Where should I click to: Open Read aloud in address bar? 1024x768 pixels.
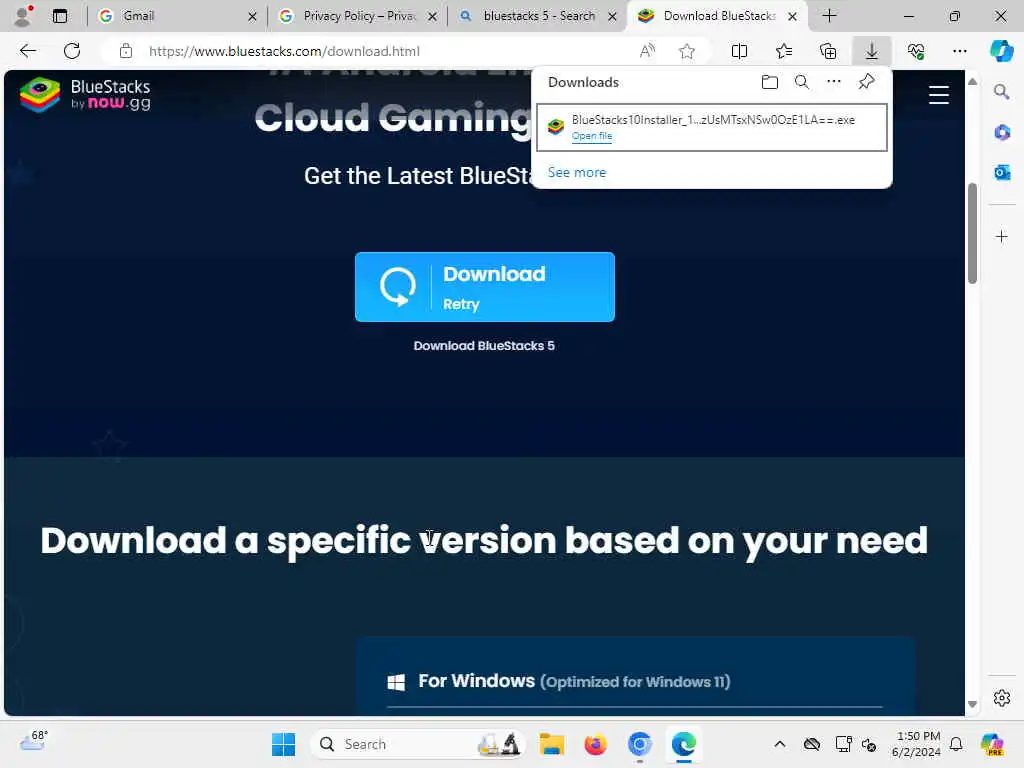647,51
